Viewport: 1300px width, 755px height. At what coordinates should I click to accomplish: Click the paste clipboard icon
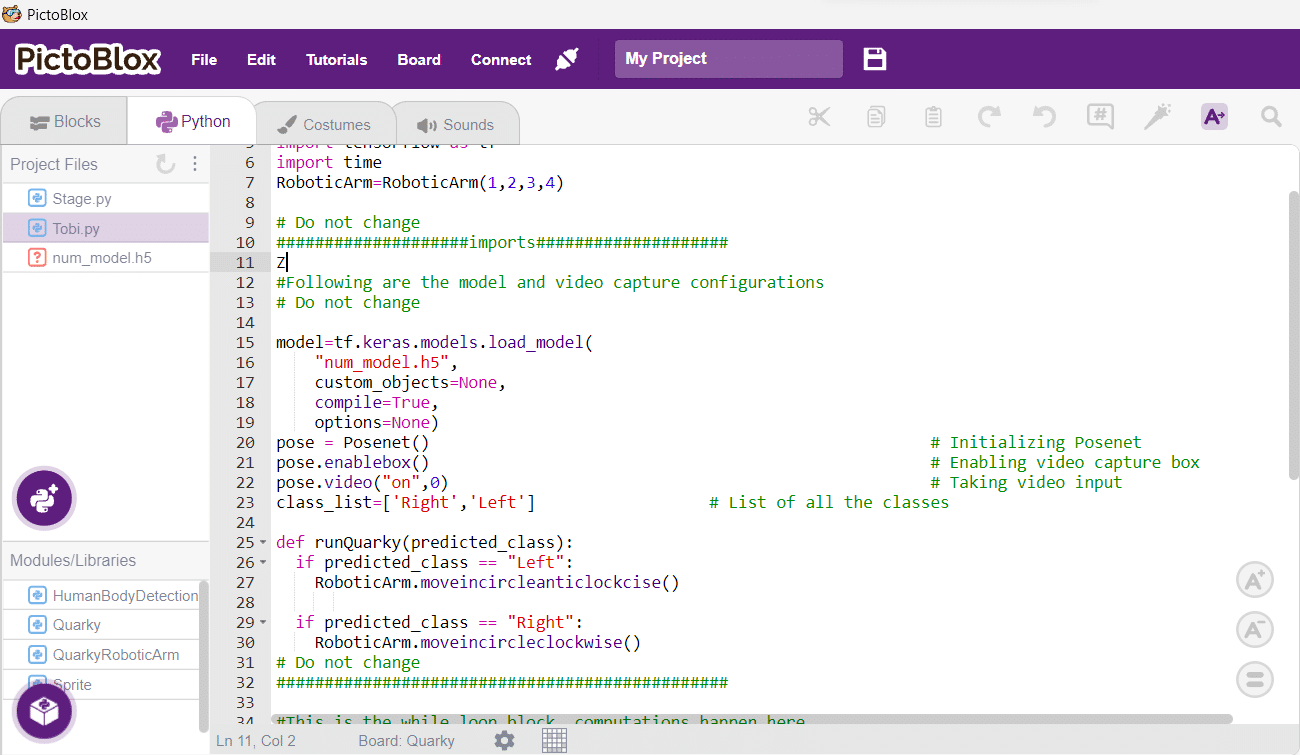[933, 117]
